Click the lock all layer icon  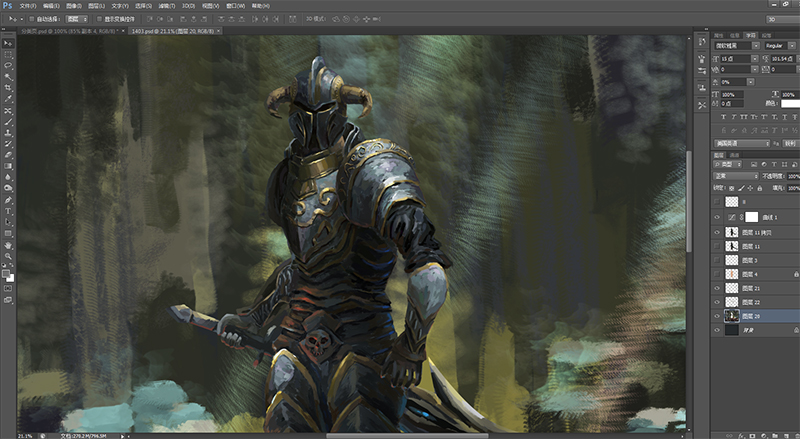[759, 188]
